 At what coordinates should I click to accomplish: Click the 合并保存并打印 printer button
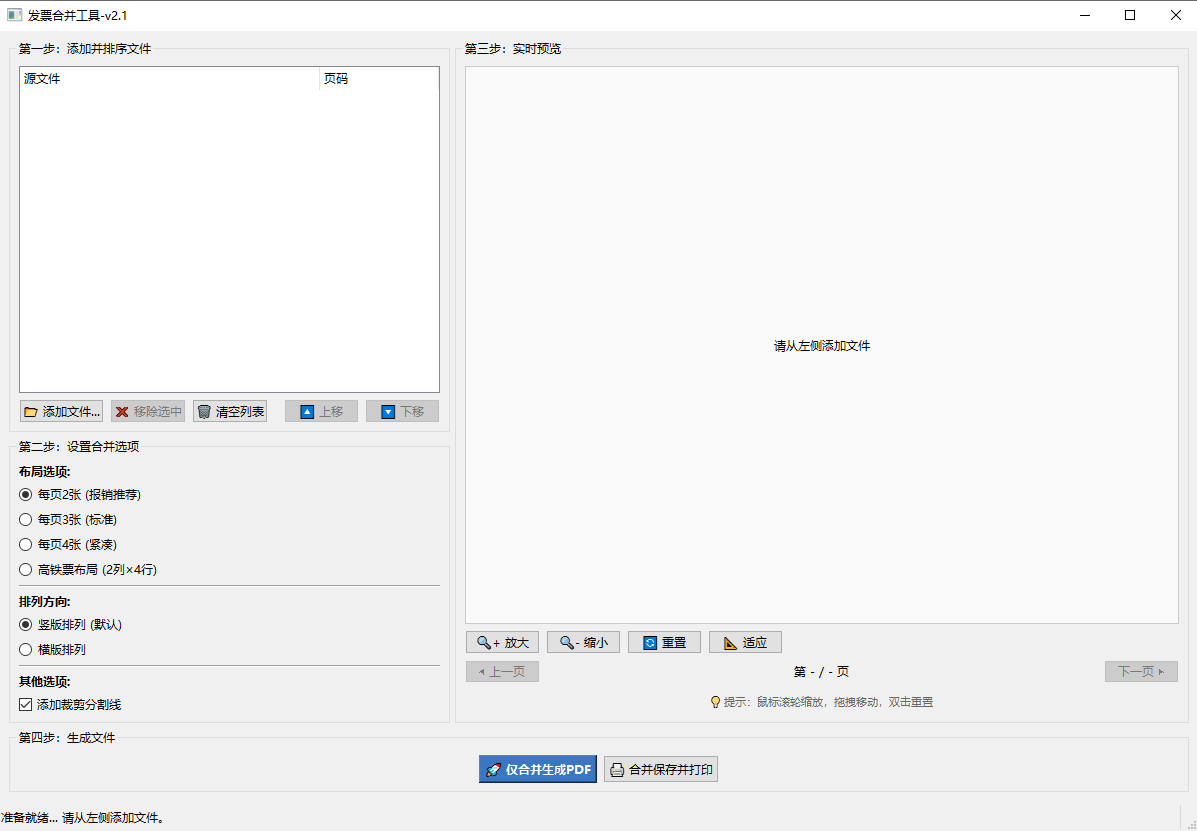click(661, 769)
